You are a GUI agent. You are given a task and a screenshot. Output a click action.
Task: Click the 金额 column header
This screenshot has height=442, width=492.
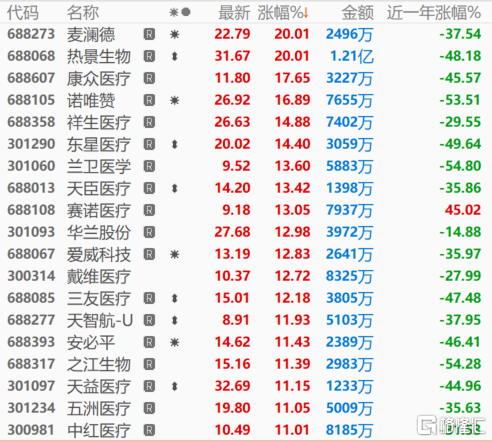point(358,13)
